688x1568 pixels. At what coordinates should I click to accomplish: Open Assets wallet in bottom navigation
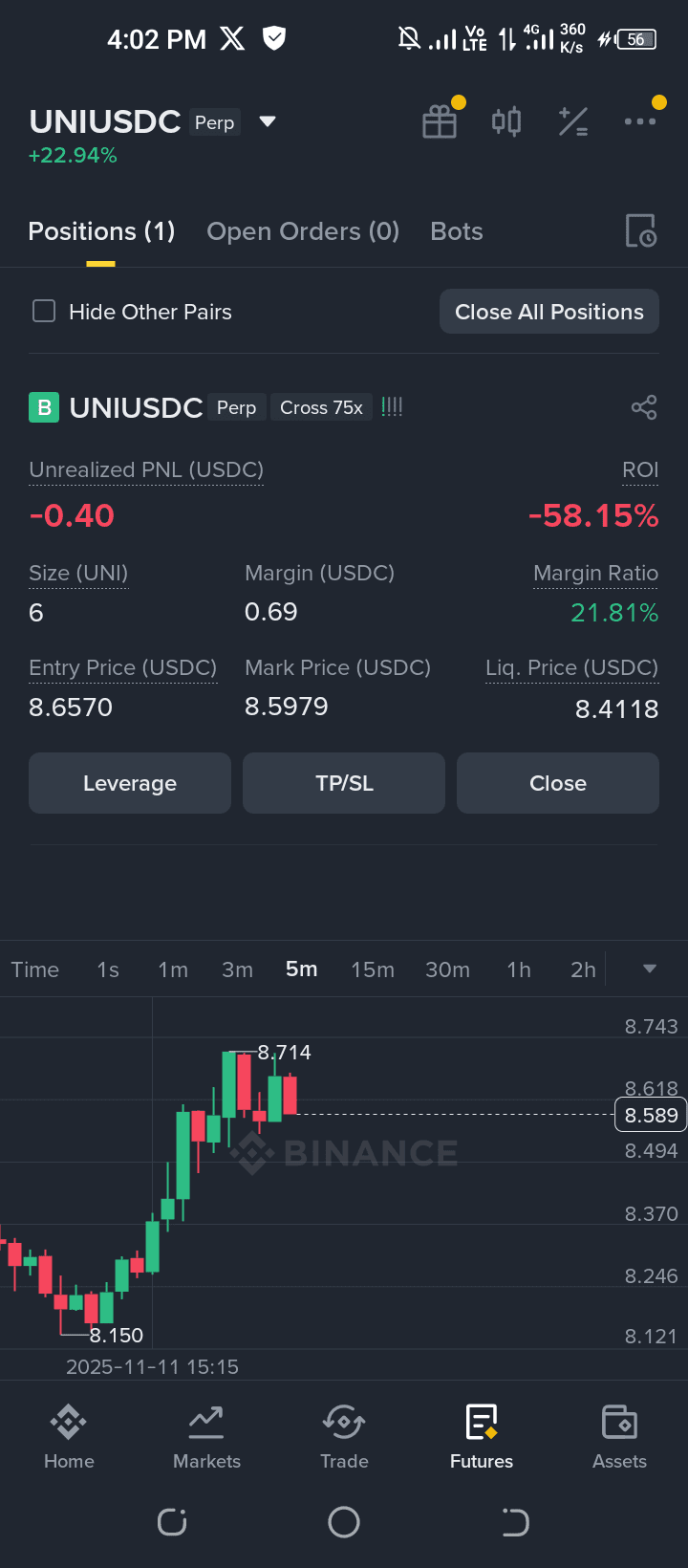click(619, 1436)
